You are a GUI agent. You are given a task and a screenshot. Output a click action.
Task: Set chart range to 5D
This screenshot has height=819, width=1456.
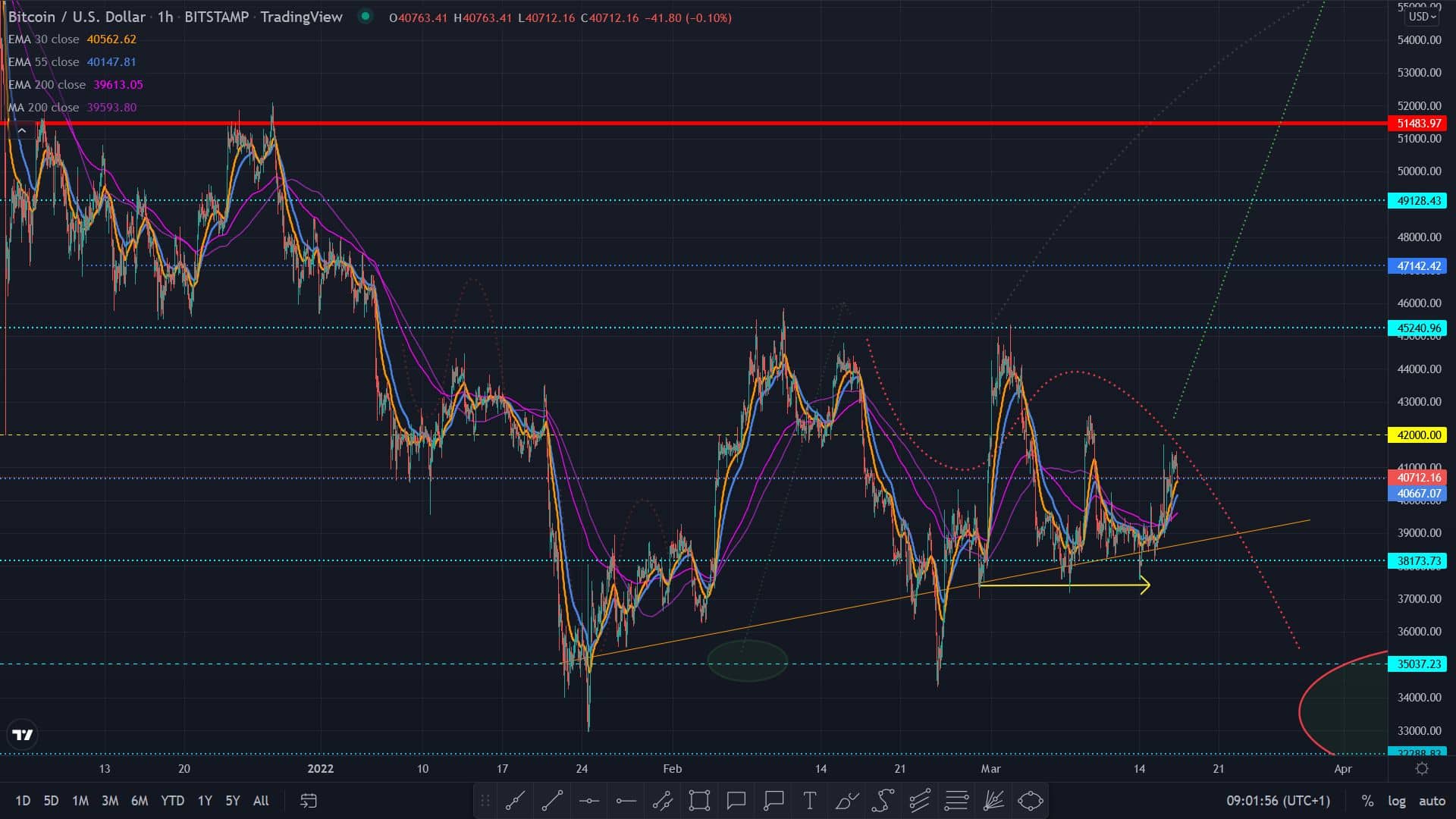point(51,800)
